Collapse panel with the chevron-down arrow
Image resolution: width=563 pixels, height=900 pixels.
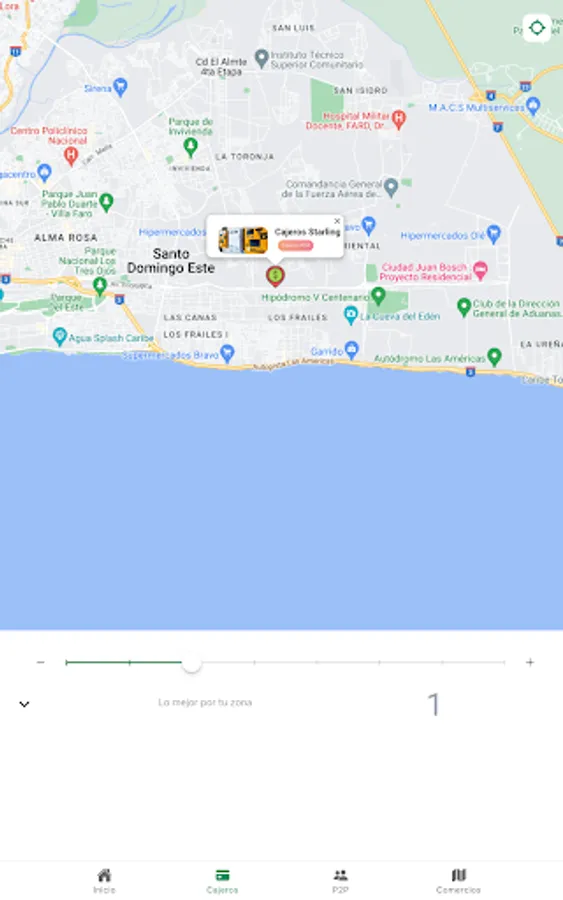(x=24, y=704)
